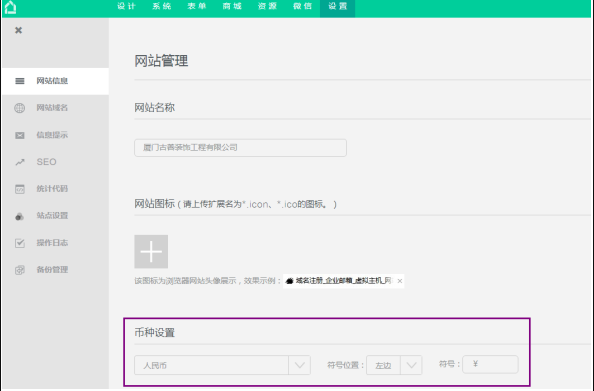The width and height of the screenshot is (594, 391).
Task: Open the 设计 top menu
Action: [x=126, y=6]
